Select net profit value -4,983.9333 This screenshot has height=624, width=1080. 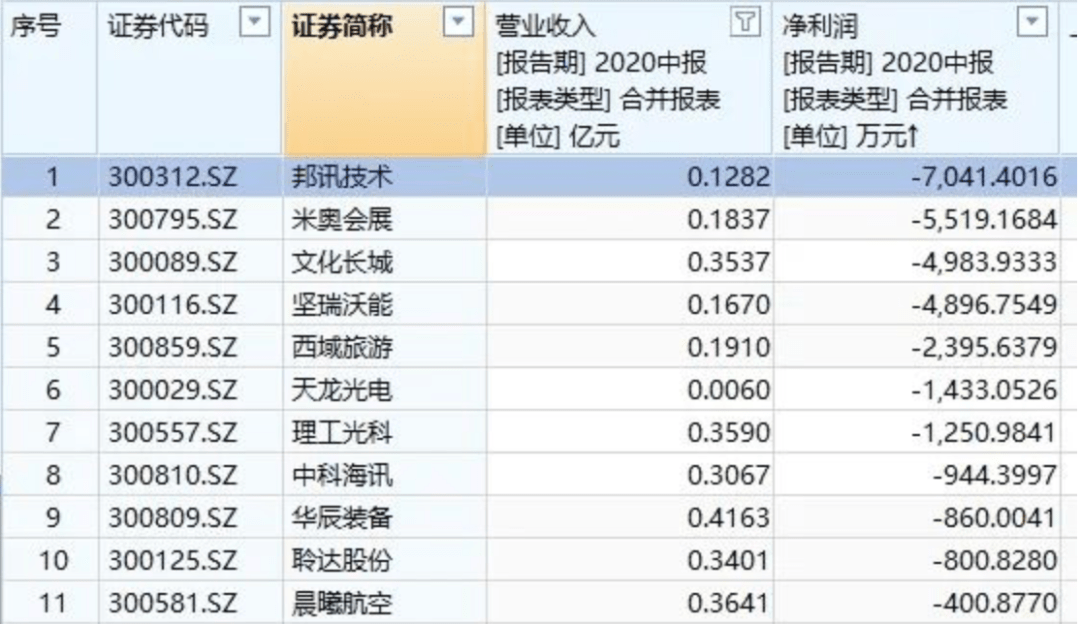click(x=984, y=262)
